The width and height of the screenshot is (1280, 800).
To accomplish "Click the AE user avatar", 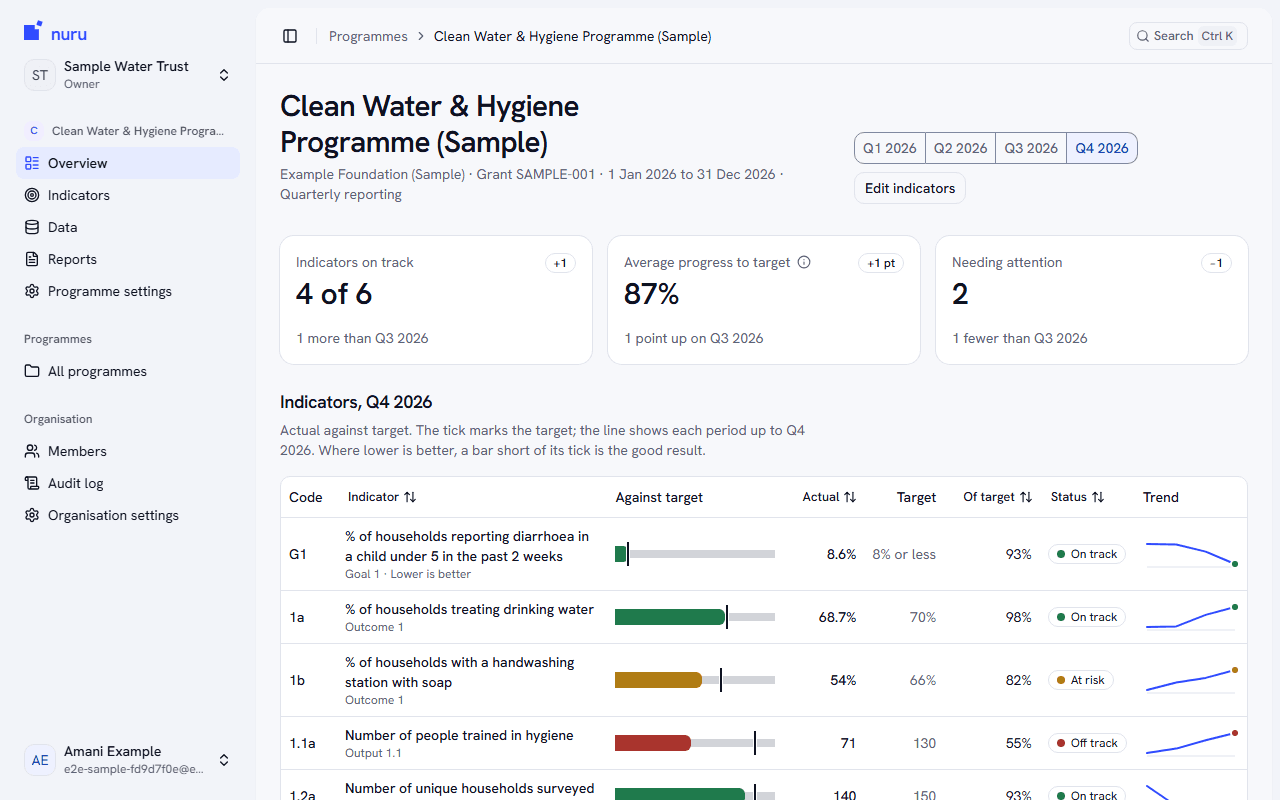I will point(40,760).
